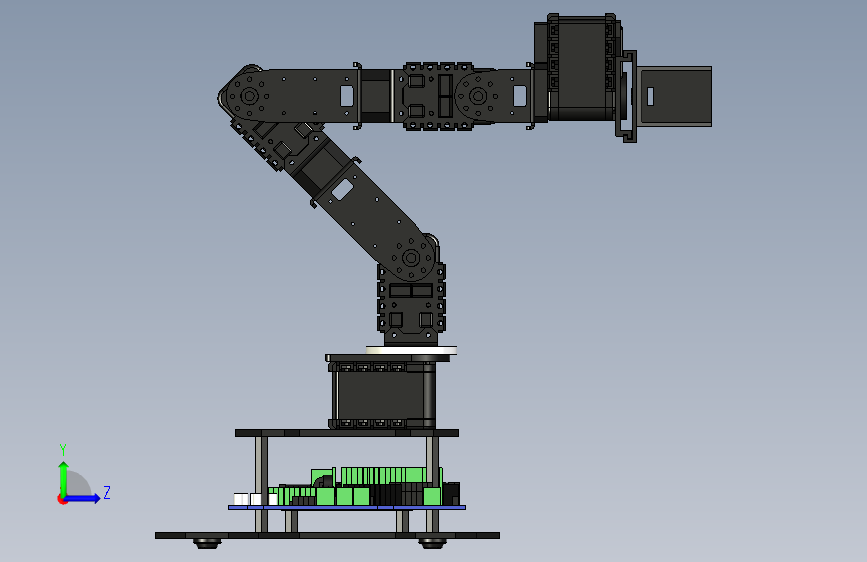Viewport: 867px width, 562px height.
Task: Select the blue PCB board under the electronics
Action: (347, 507)
